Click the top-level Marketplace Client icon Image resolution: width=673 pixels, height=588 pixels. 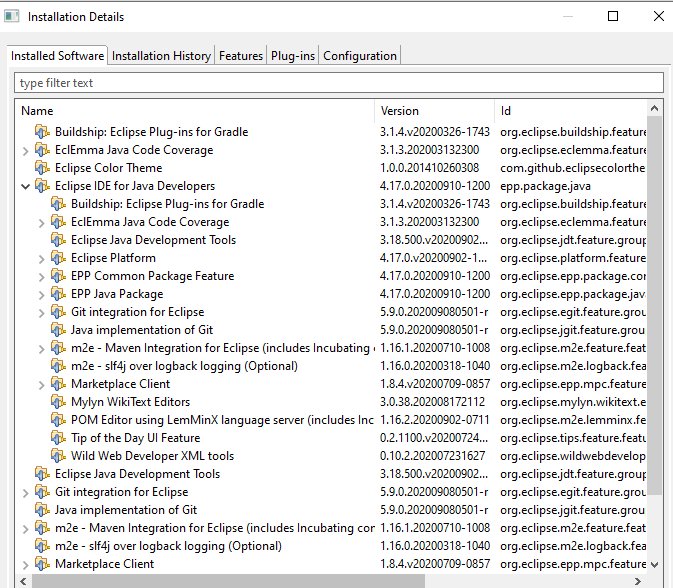[42, 564]
